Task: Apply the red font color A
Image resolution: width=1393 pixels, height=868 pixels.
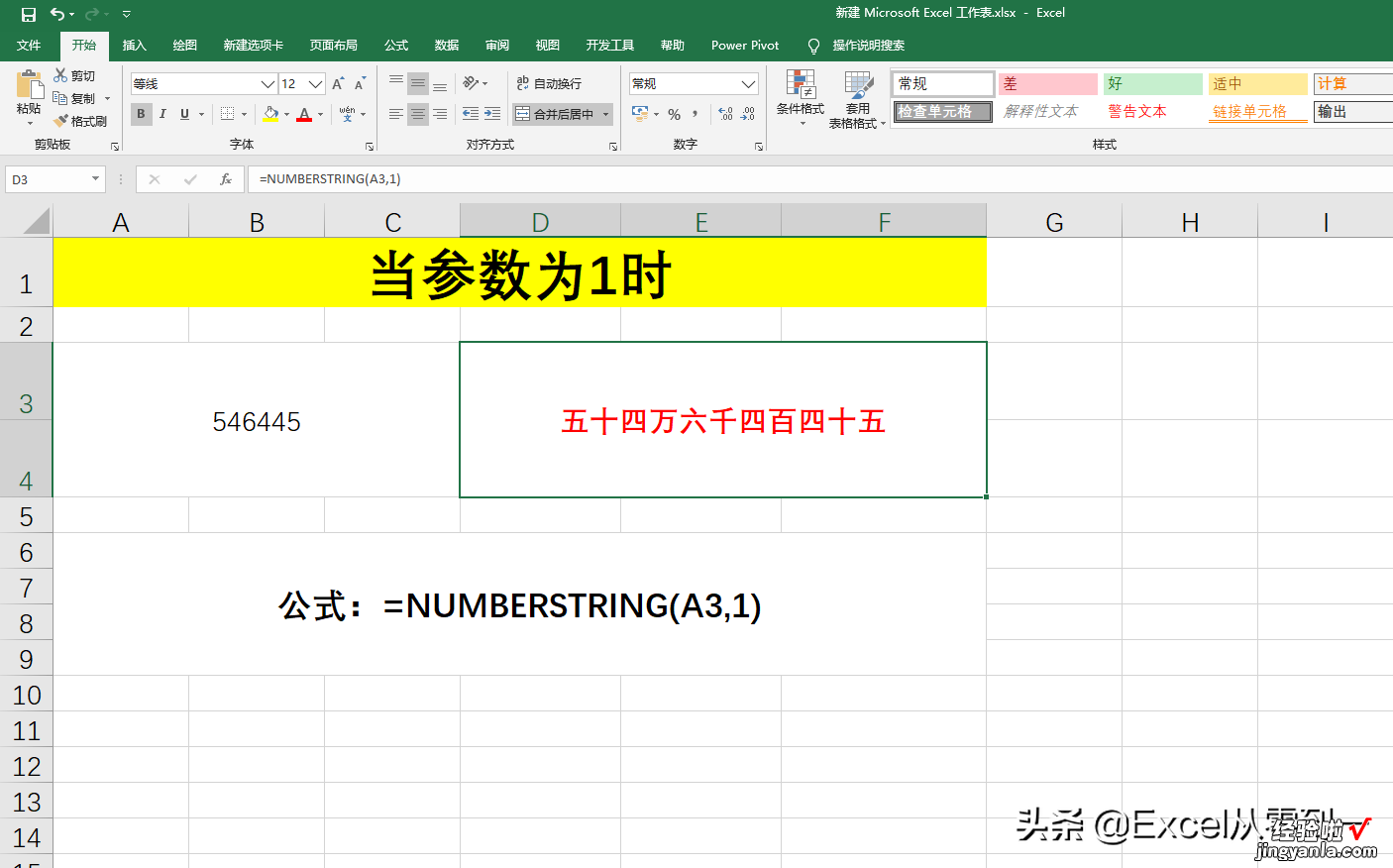Action: coord(304,114)
